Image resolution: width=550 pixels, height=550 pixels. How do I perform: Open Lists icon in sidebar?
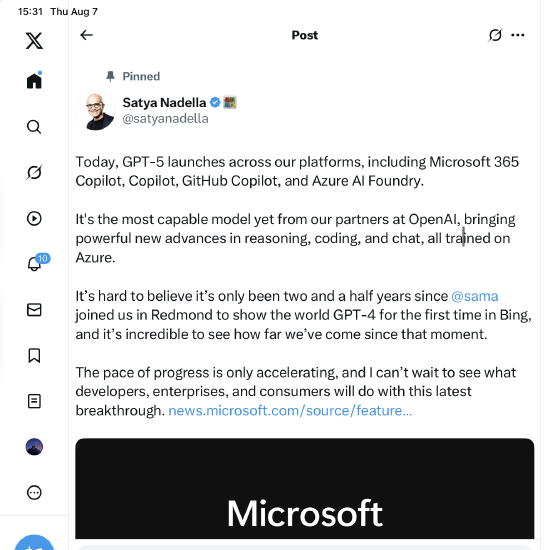click(x=34, y=401)
